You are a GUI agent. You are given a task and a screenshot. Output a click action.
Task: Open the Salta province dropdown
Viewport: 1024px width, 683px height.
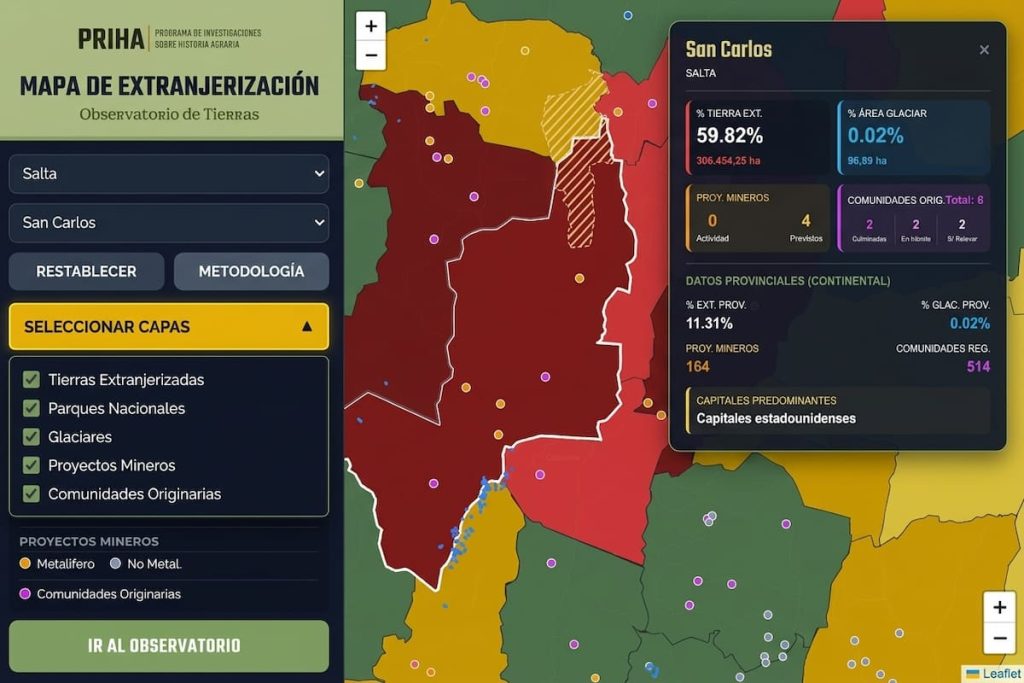coord(169,174)
